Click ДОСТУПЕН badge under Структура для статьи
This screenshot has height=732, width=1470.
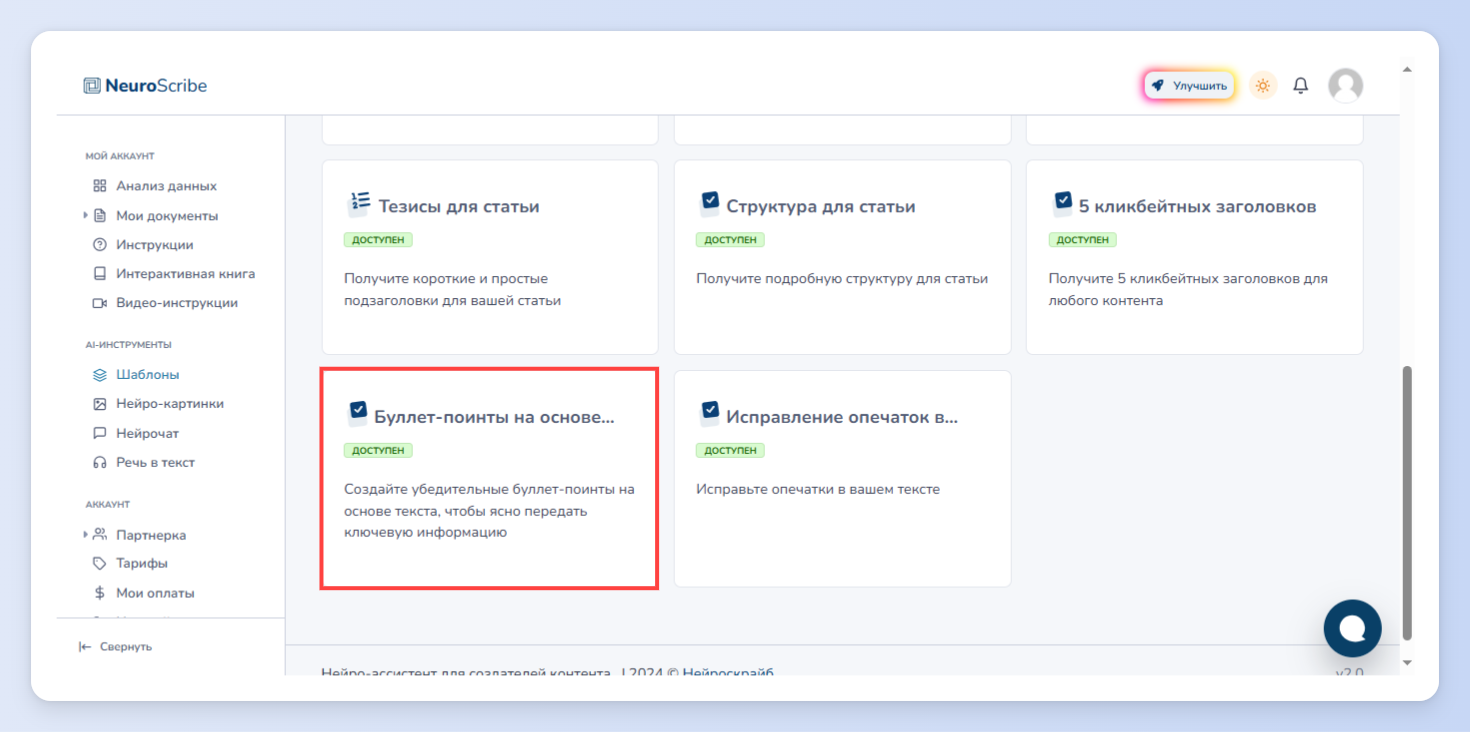pos(730,240)
